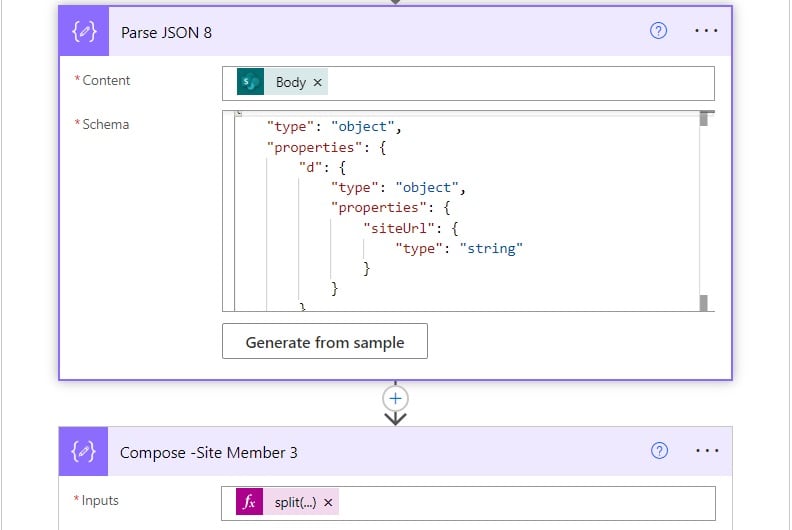Click the "siteUrl" key in schema
Image resolution: width=792 pixels, height=530 pixels.
(399, 228)
